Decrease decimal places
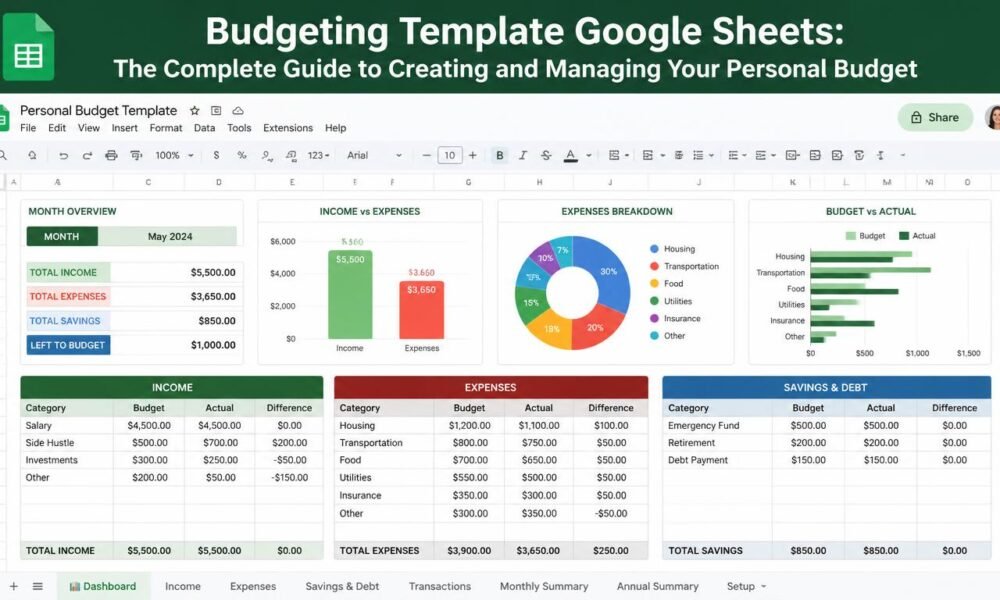 coord(267,155)
